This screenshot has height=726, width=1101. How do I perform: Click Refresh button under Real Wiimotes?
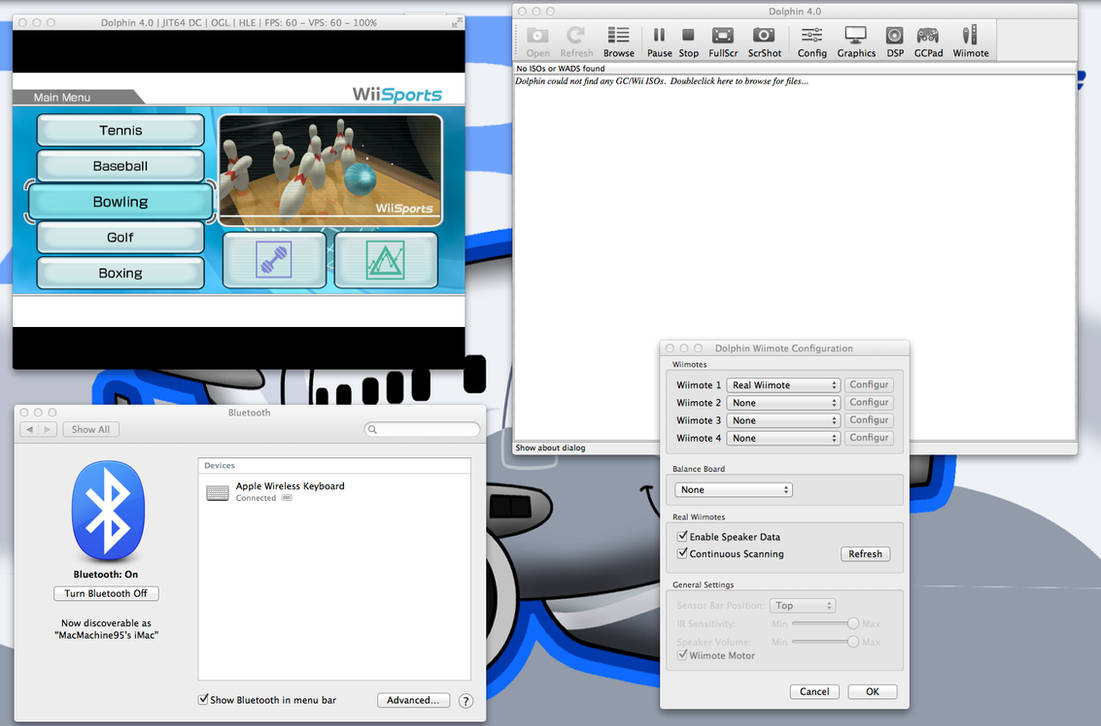point(865,554)
